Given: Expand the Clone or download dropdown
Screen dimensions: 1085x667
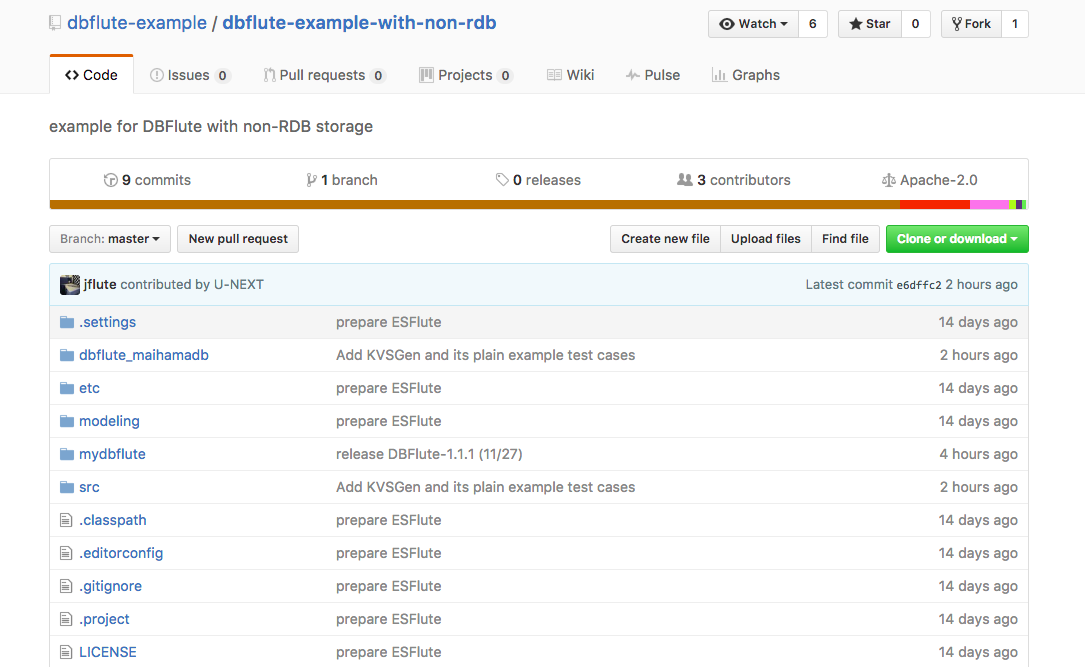Looking at the screenshot, I should coord(957,239).
